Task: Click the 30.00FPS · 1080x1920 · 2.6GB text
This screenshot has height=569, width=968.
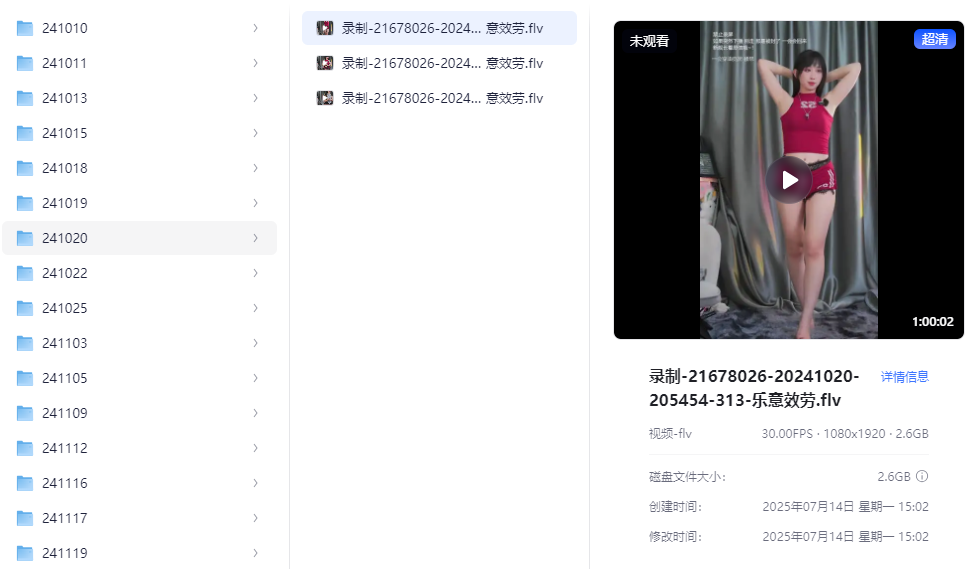Action: [x=845, y=434]
